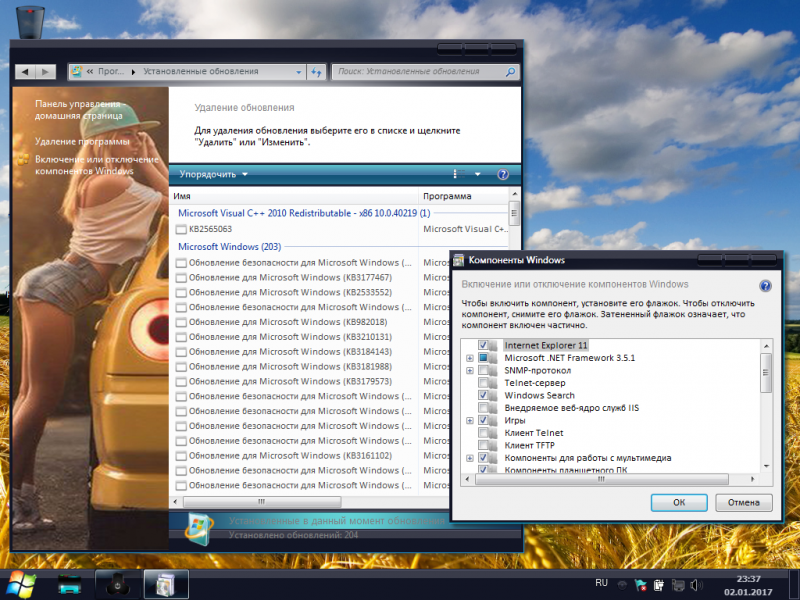Click Включение или отключение компонентов Windows link
The width and height of the screenshot is (800, 600).
(96, 165)
